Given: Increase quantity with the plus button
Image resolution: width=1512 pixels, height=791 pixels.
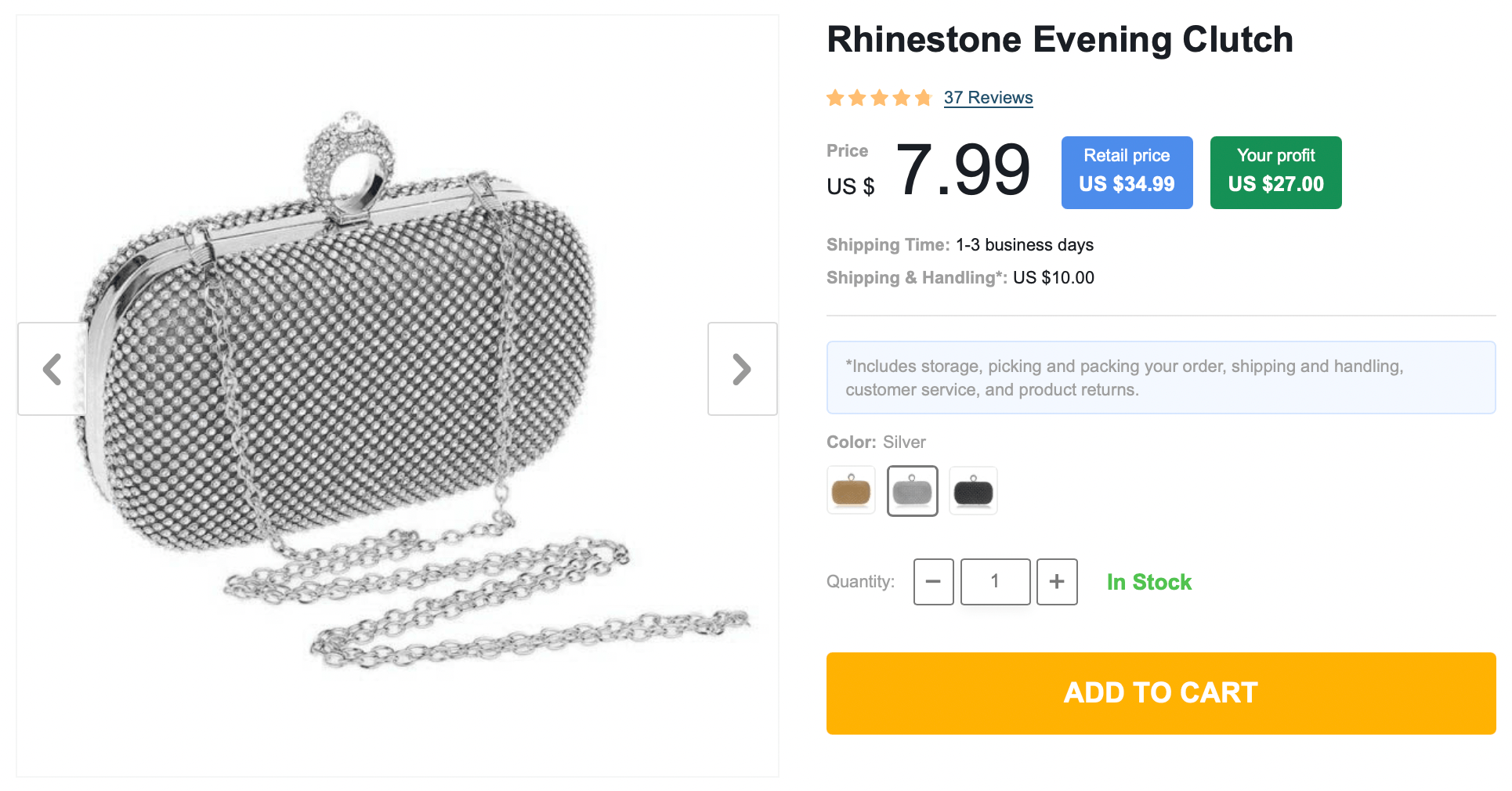Looking at the screenshot, I should click(x=1057, y=582).
